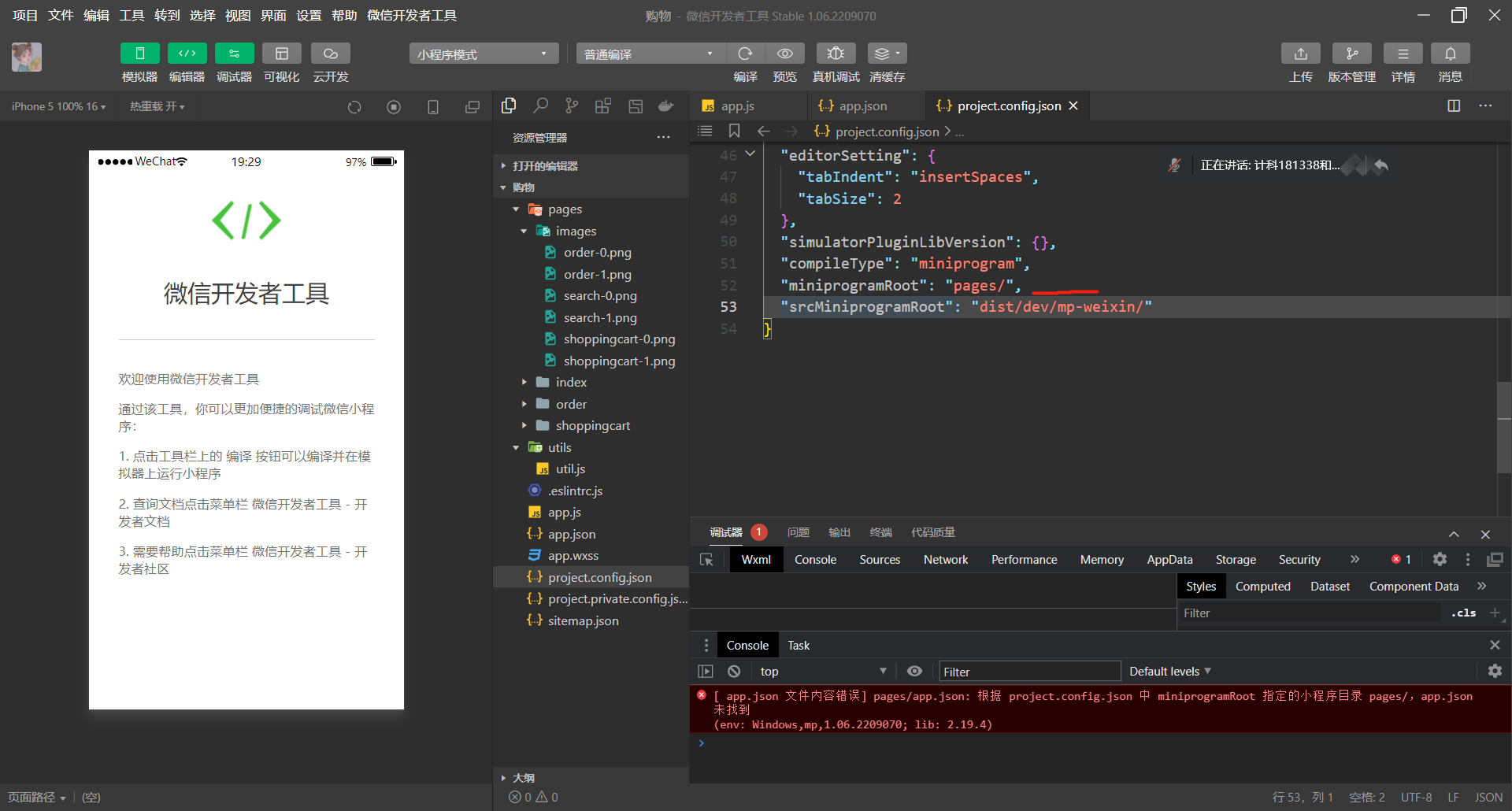The height and width of the screenshot is (811, 1512).
Task: Toggle the simulator (模拟器) panel
Action: (x=139, y=54)
